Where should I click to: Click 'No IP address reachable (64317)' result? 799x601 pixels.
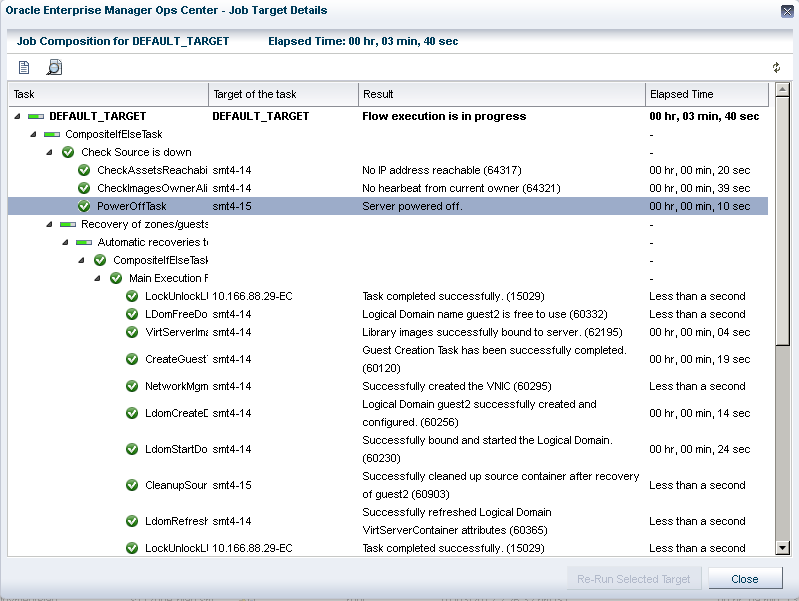click(x=442, y=170)
